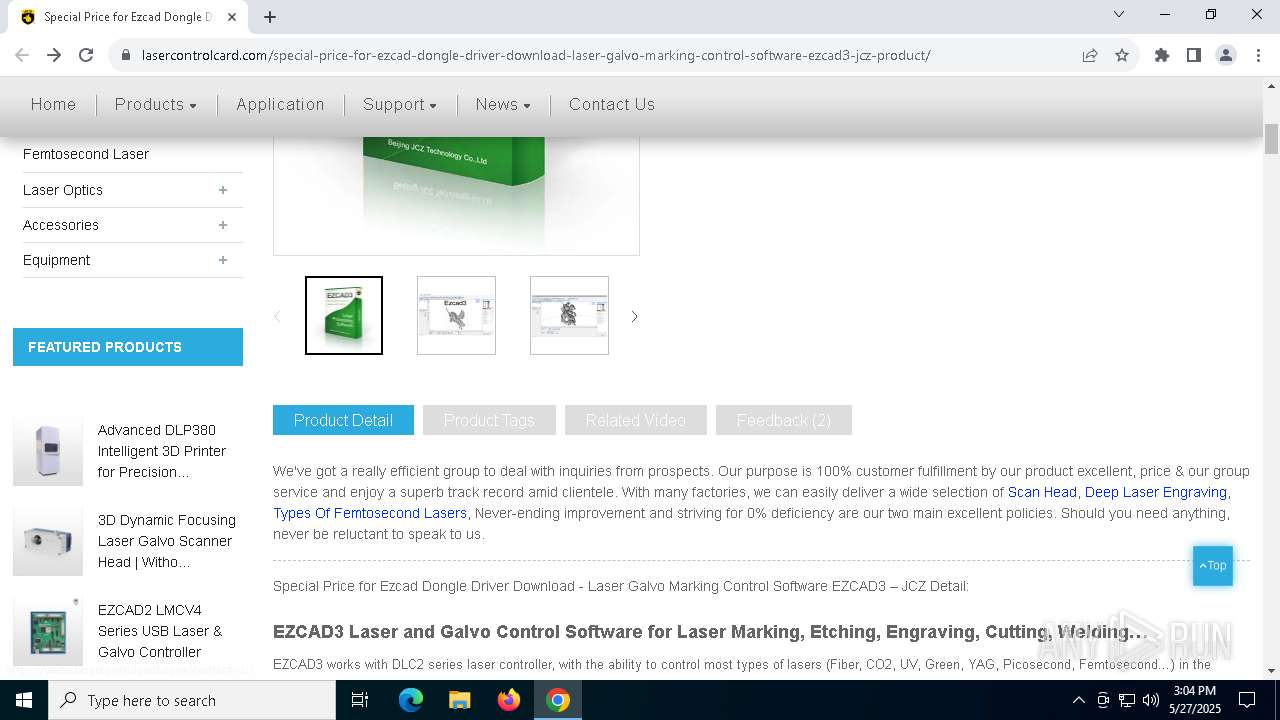1280x720 pixels.
Task: Go forward using browser forward arrow
Action: pyautogui.click(x=54, y=55)
